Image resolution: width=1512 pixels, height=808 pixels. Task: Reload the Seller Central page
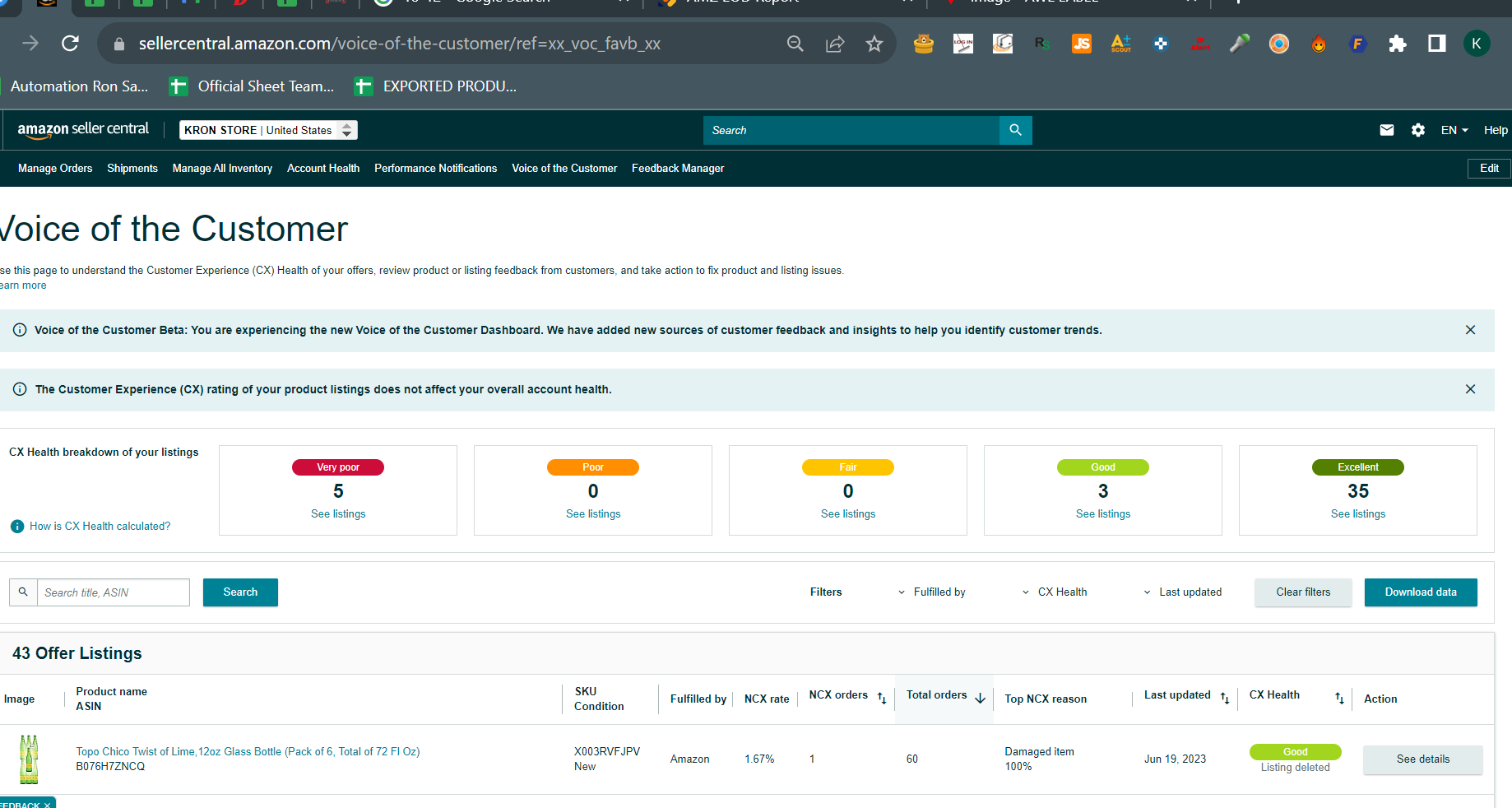pos(71,43)
